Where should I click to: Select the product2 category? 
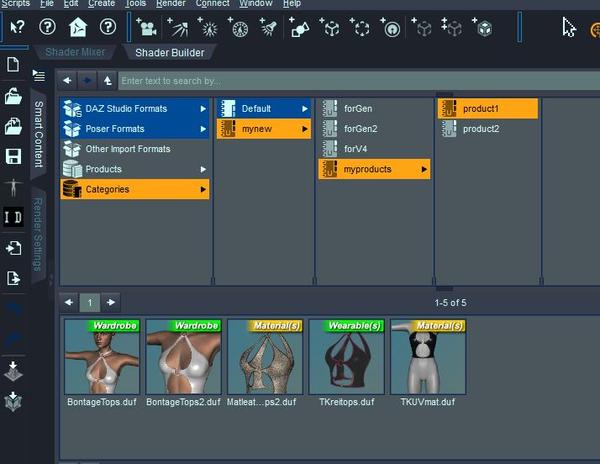[488, 129]
